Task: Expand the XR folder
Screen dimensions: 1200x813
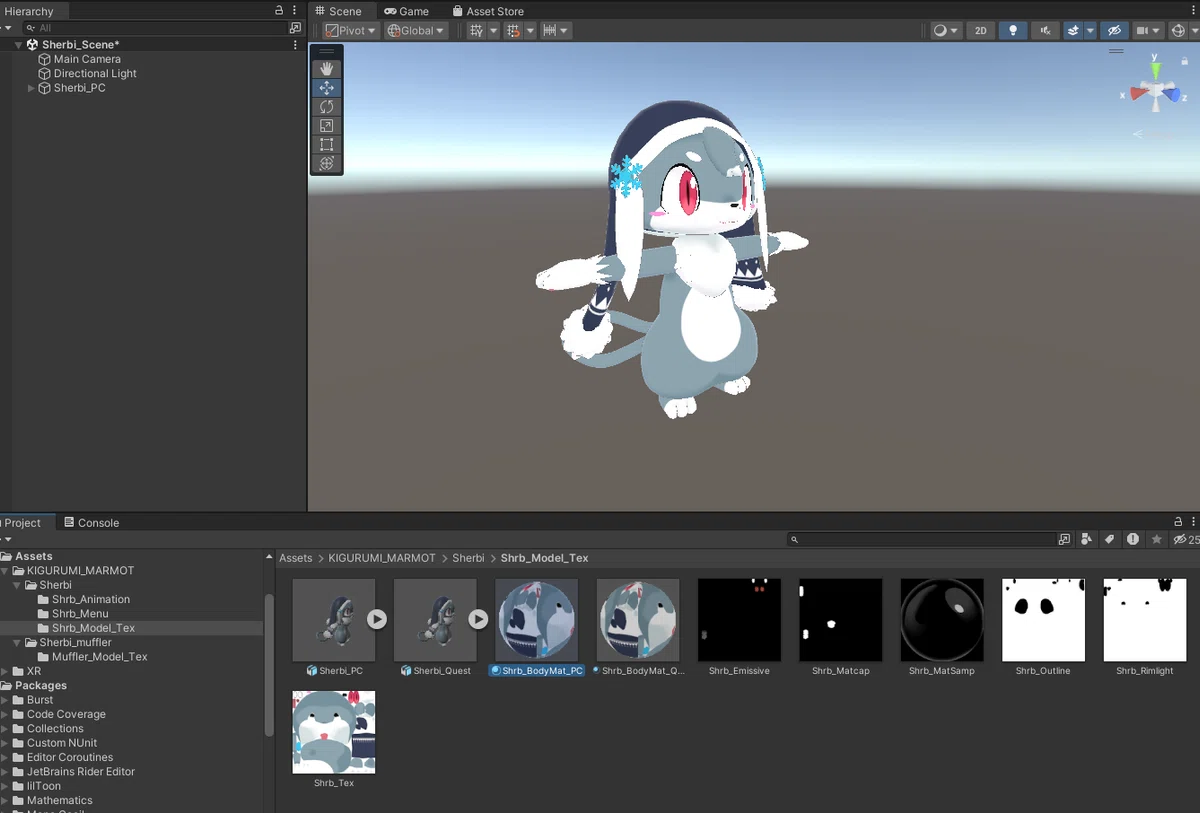Action: point(6,671)
